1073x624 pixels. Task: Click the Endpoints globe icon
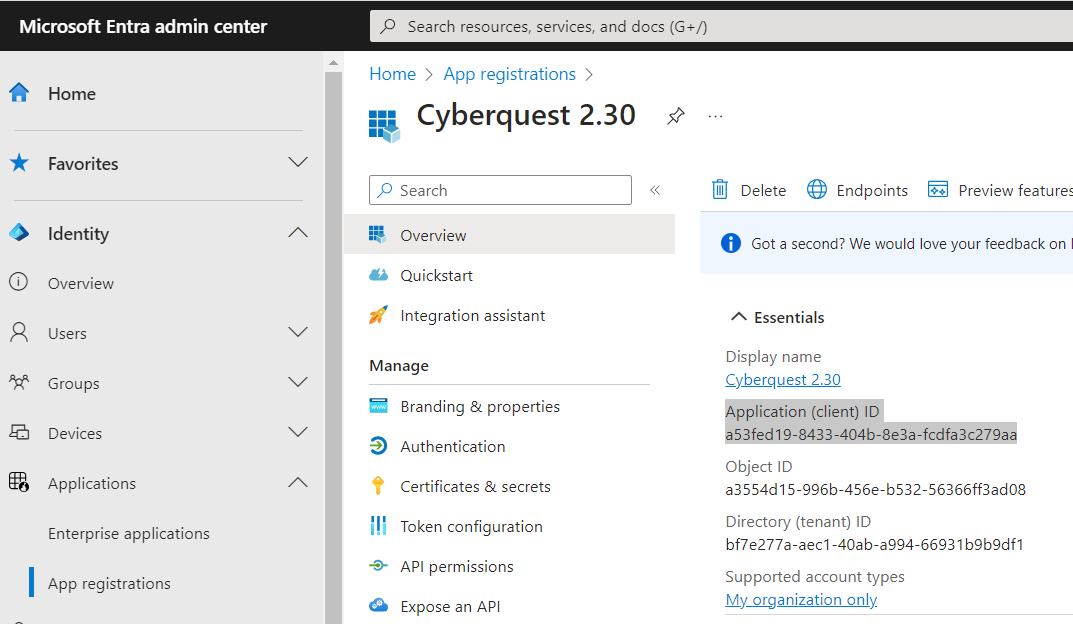click(x=817, y=190)
